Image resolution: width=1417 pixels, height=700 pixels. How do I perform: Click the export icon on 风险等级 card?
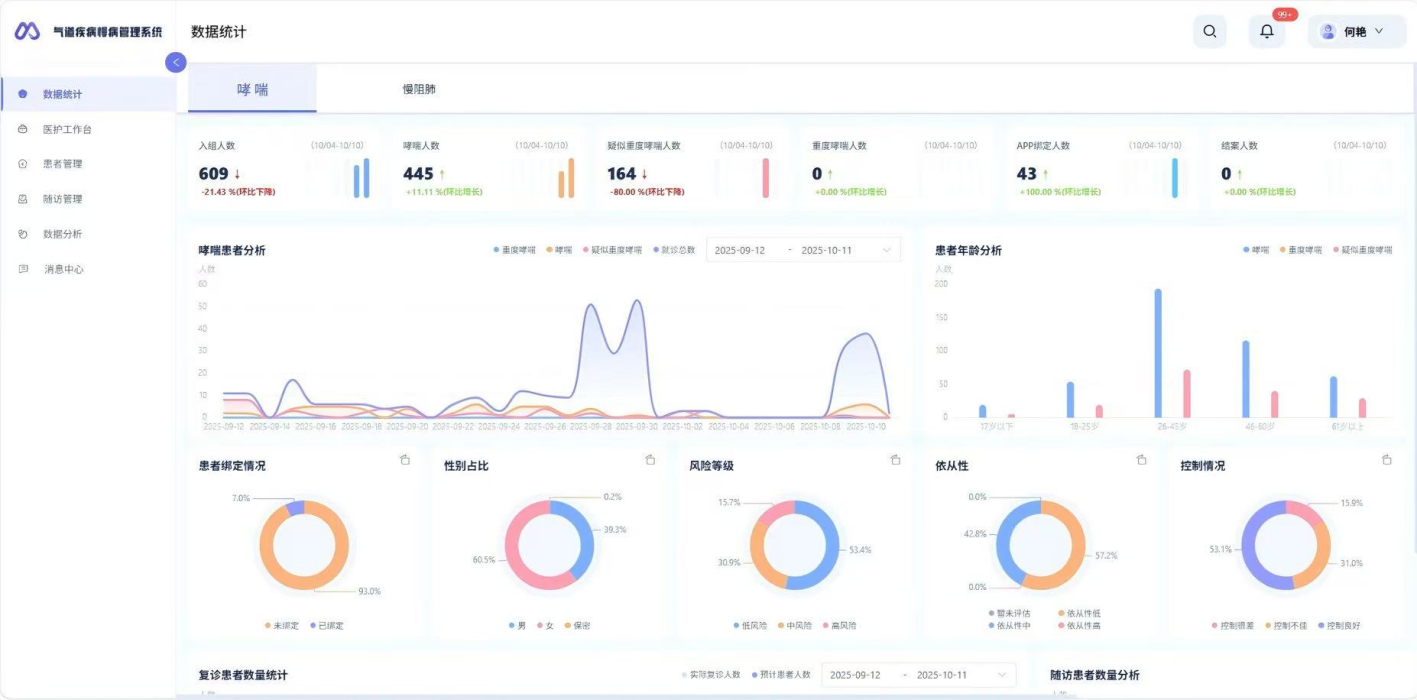[895, 460]
